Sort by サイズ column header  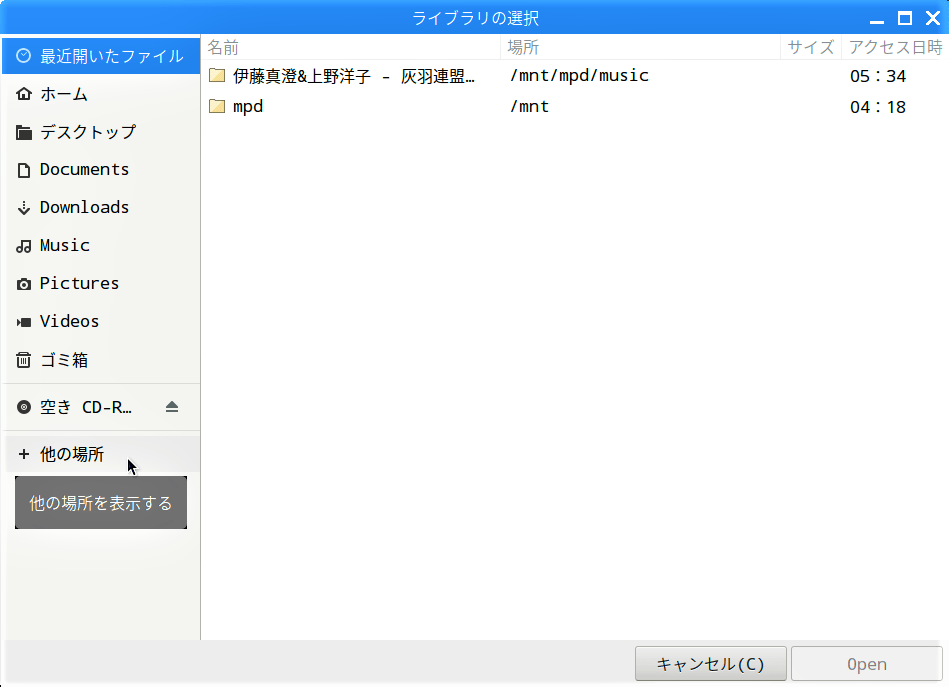coord(811,47)
